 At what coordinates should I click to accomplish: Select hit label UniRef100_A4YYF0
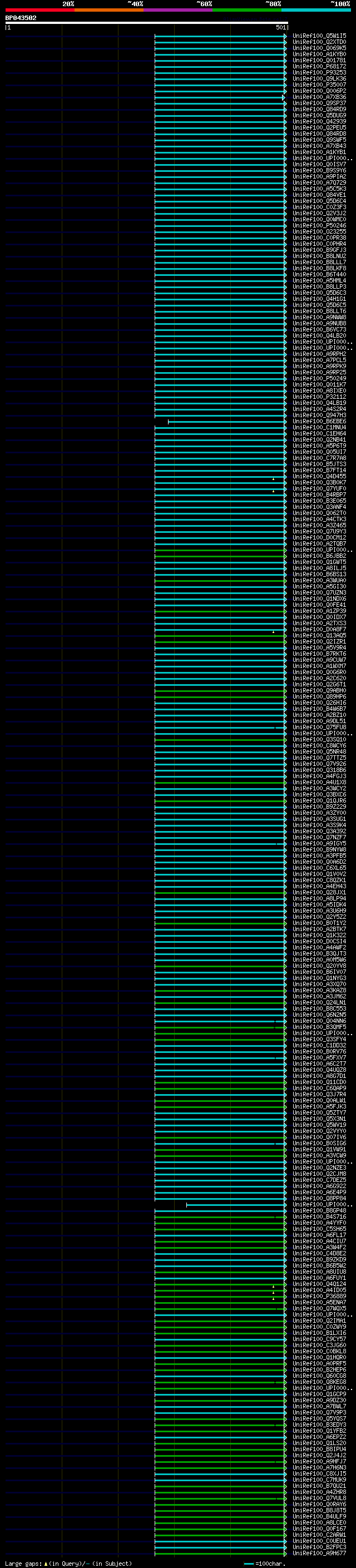(319, 1223)
